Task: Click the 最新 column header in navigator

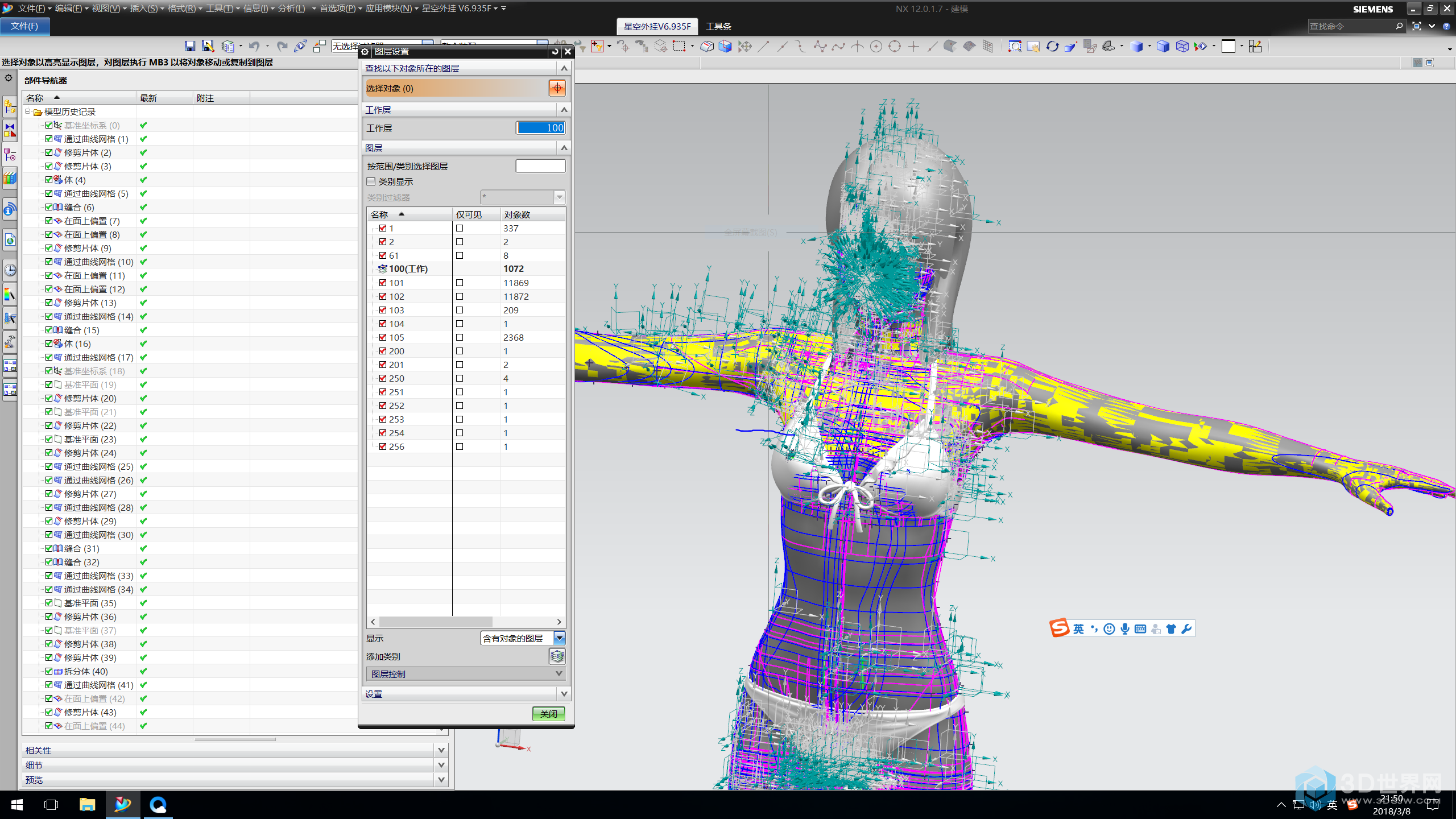Action: 164,98
